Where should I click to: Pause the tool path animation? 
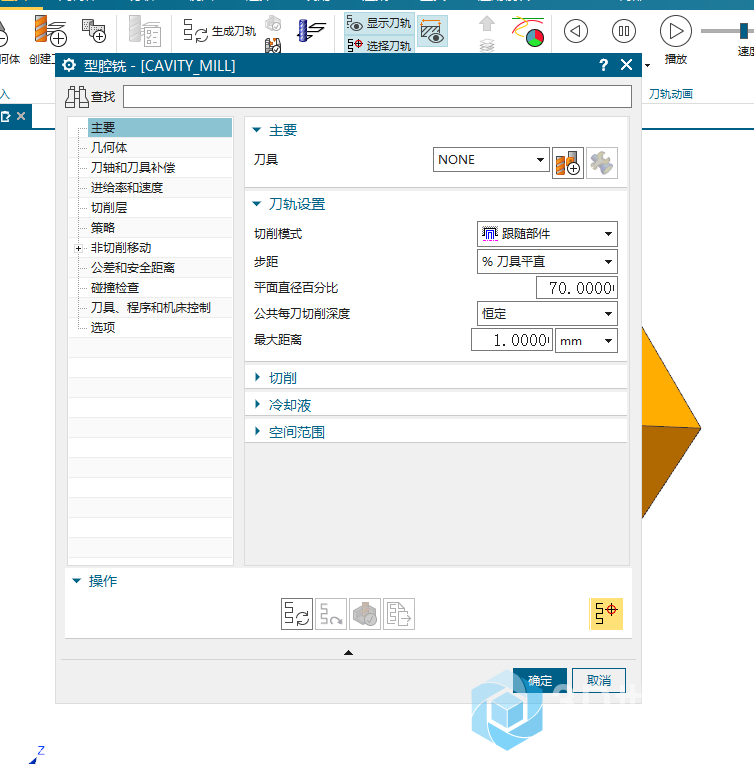click(x=624, y=31)
